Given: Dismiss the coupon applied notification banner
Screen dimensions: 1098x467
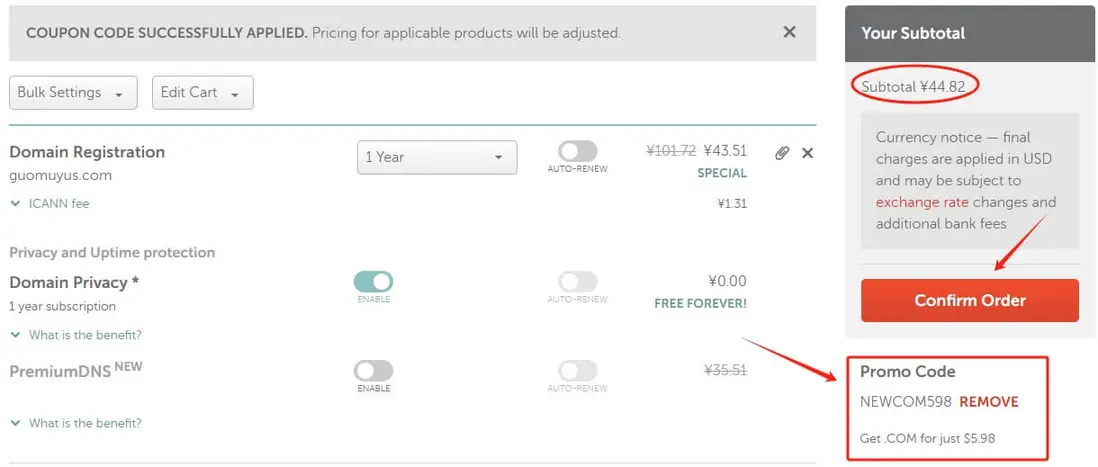Looking at the screenshot, I should tap(789, 32).
